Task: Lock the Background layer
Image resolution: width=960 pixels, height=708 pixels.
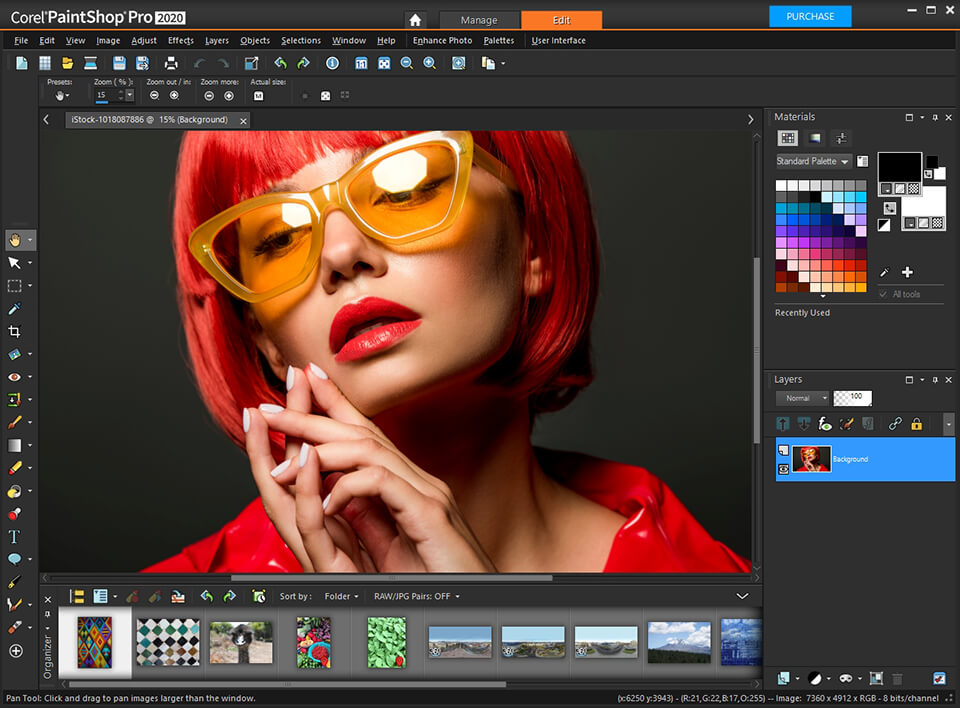Action: pyautogui.click(x=918, y=423)
